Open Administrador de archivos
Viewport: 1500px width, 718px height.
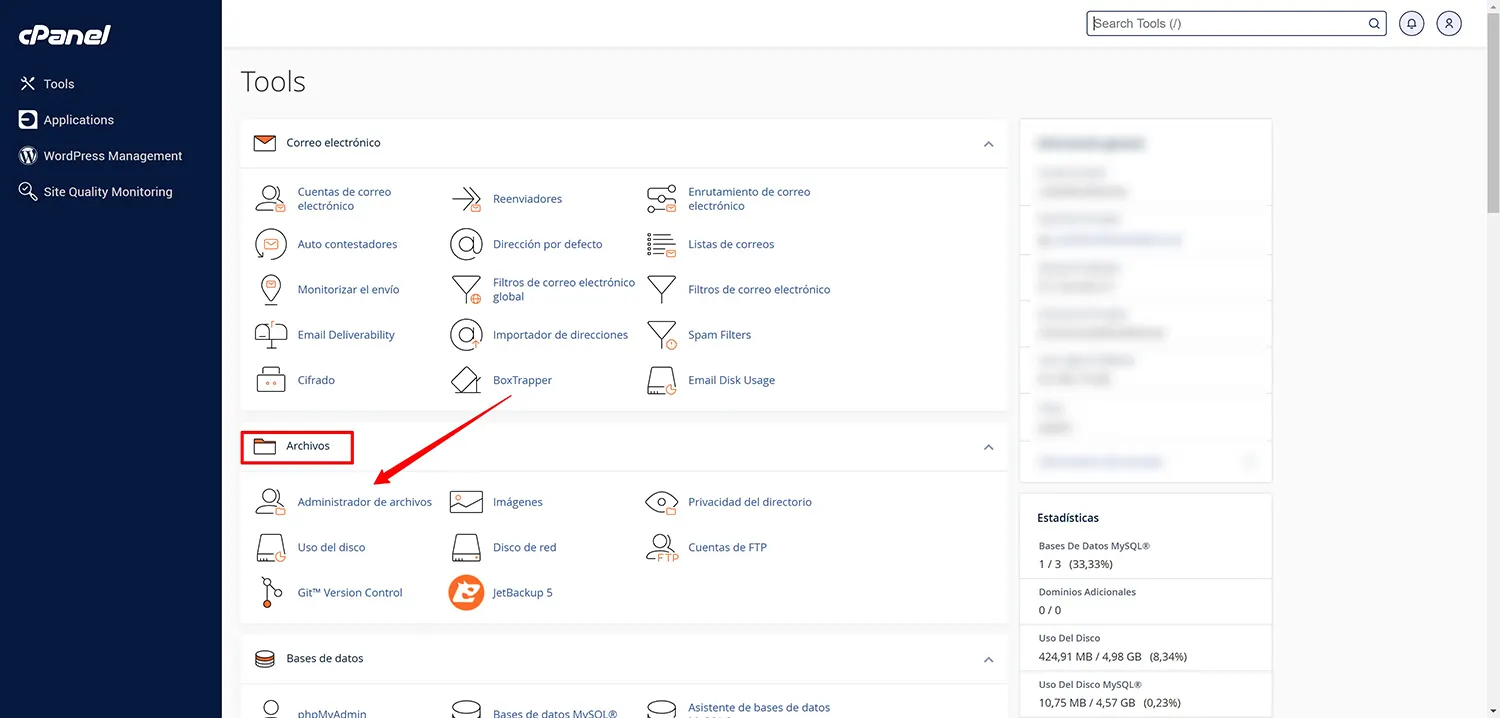click(364, 501)
